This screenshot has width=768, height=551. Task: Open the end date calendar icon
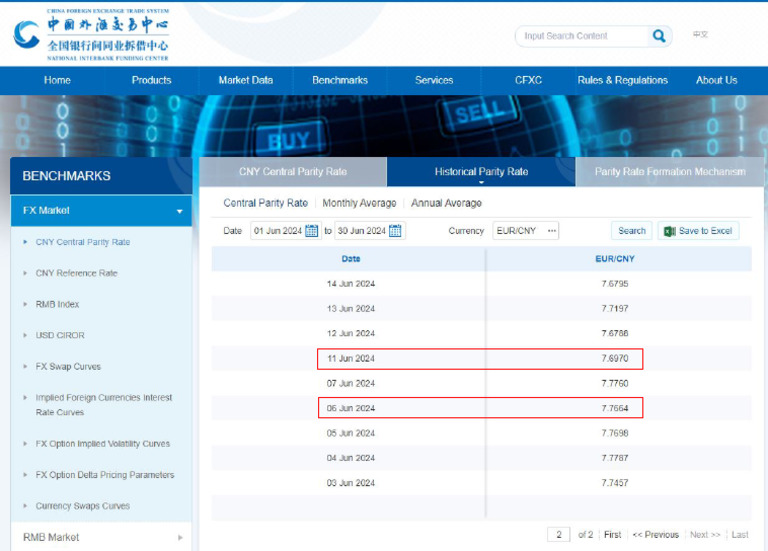click(x=396, y=231)
